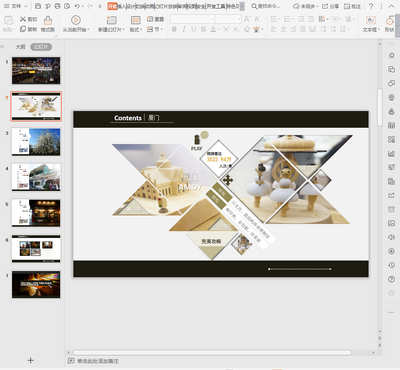
Task: Click the New Slide (新建幻灯片) icon
Action: pos(111,20)
